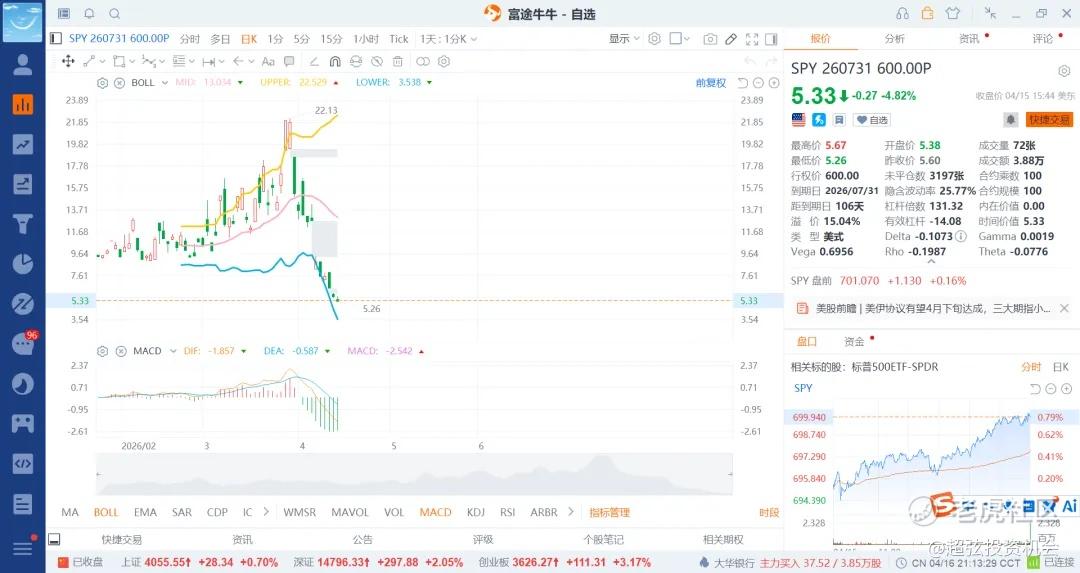
Task: Click the magnet snap drawing icon
Action: tap(335, 62)
